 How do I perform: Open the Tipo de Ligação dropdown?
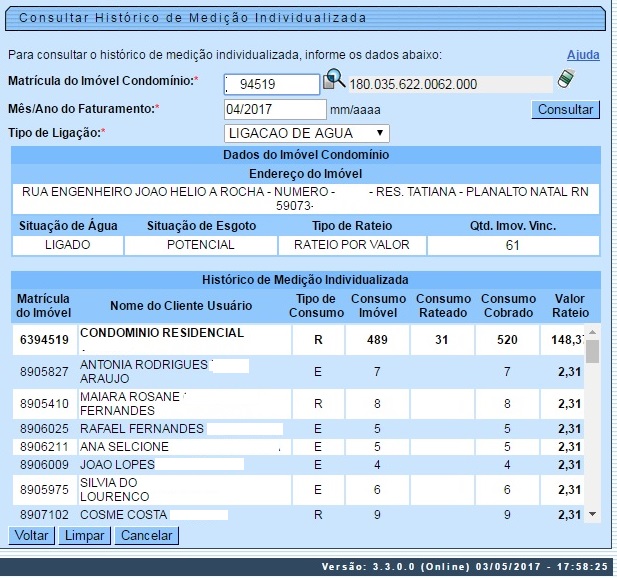[x=307, y=133]
